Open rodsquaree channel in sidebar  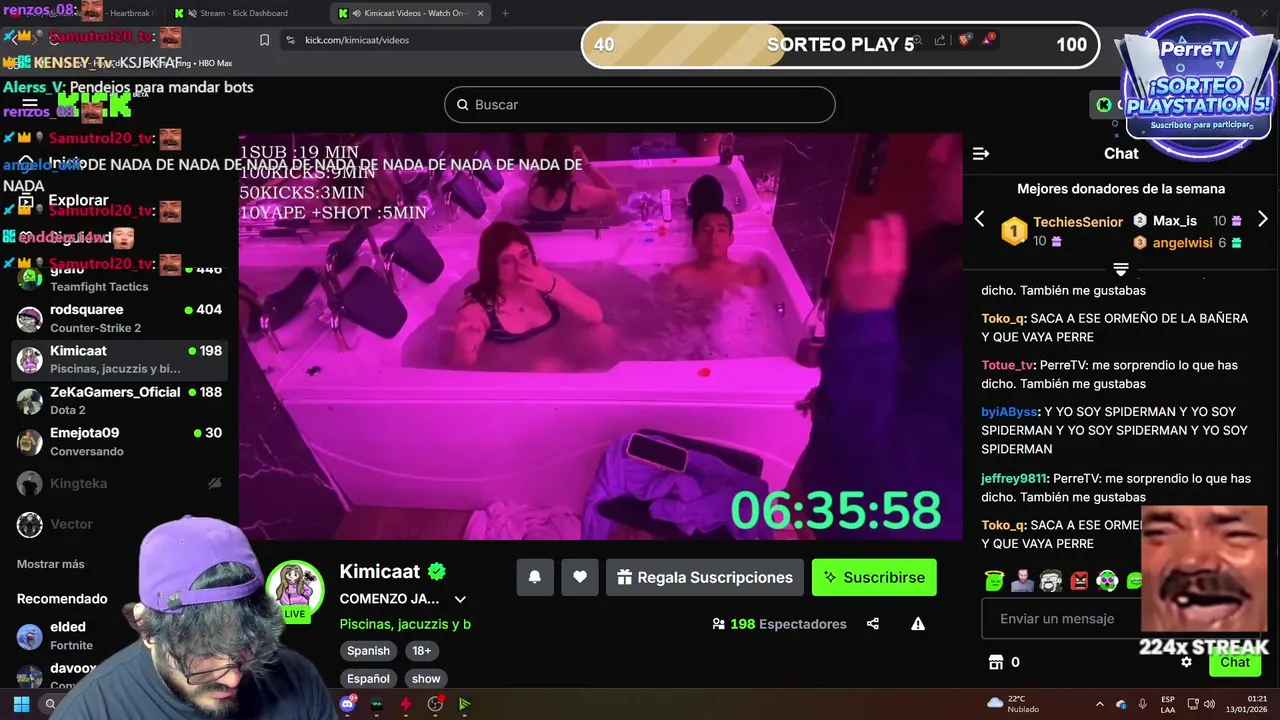click(x=120, y=318)
